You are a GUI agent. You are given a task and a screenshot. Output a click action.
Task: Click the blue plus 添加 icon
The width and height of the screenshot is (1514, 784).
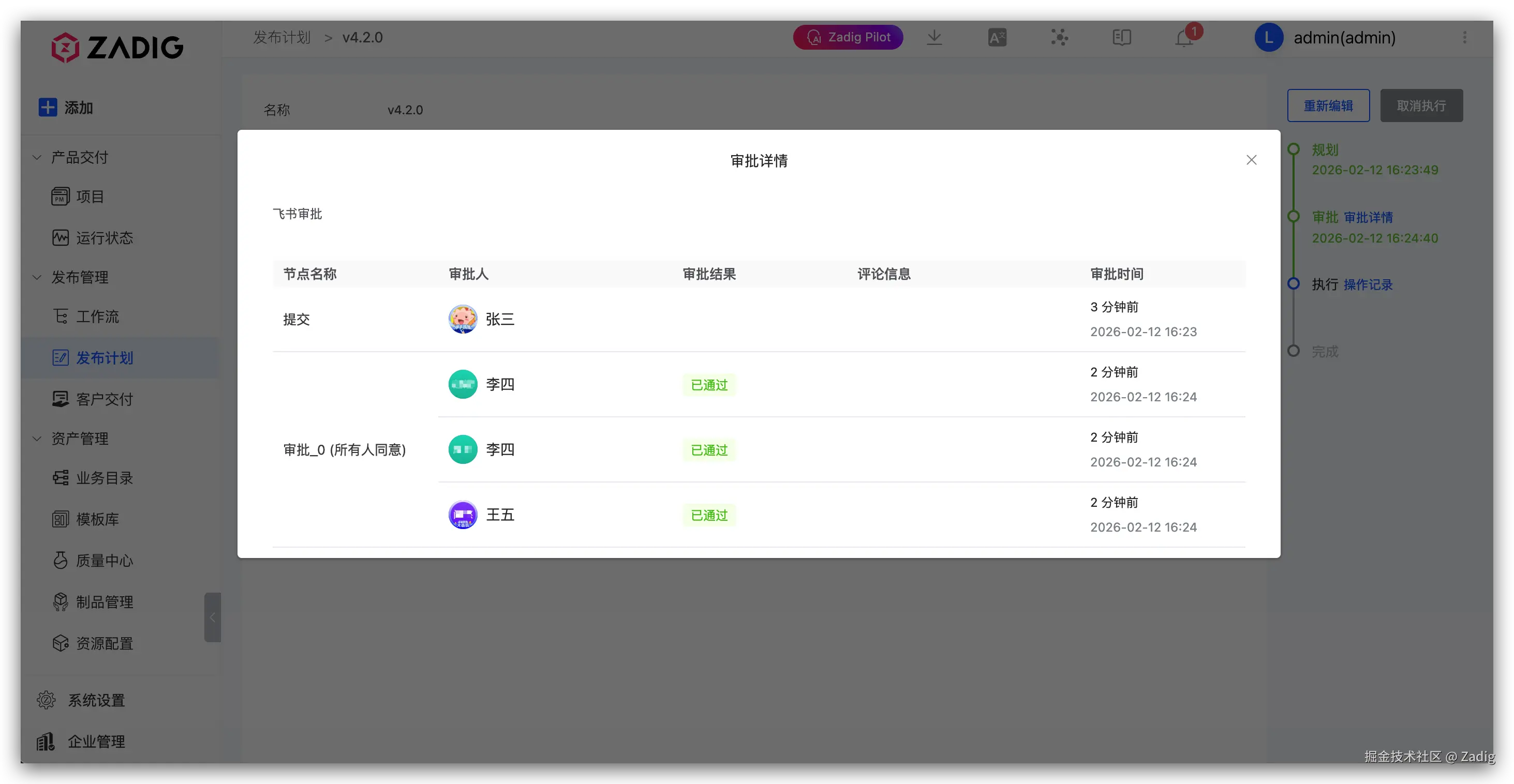[x=48, y=108]
